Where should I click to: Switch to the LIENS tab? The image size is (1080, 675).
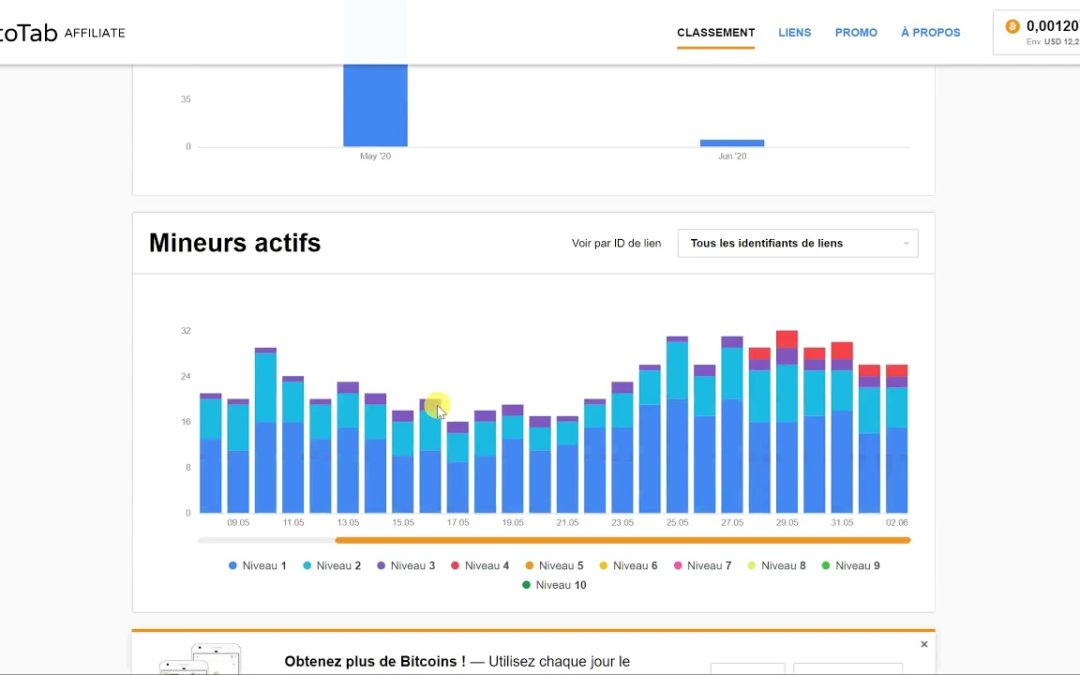tap(795, 32)
